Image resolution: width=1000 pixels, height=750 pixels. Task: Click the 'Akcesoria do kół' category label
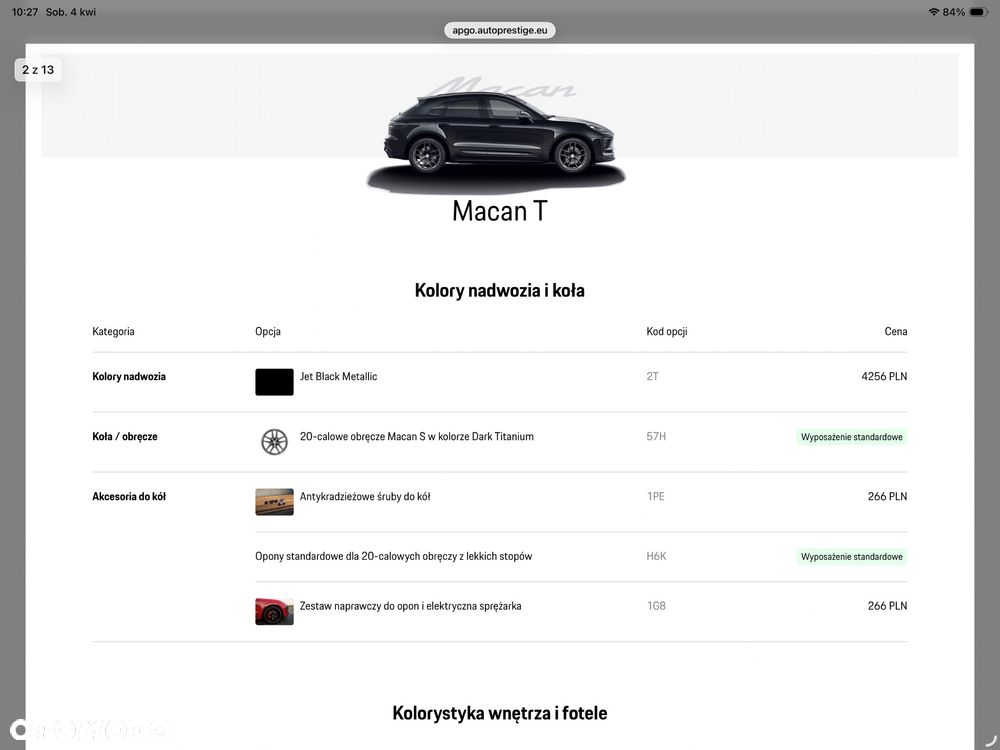(129, 496)
